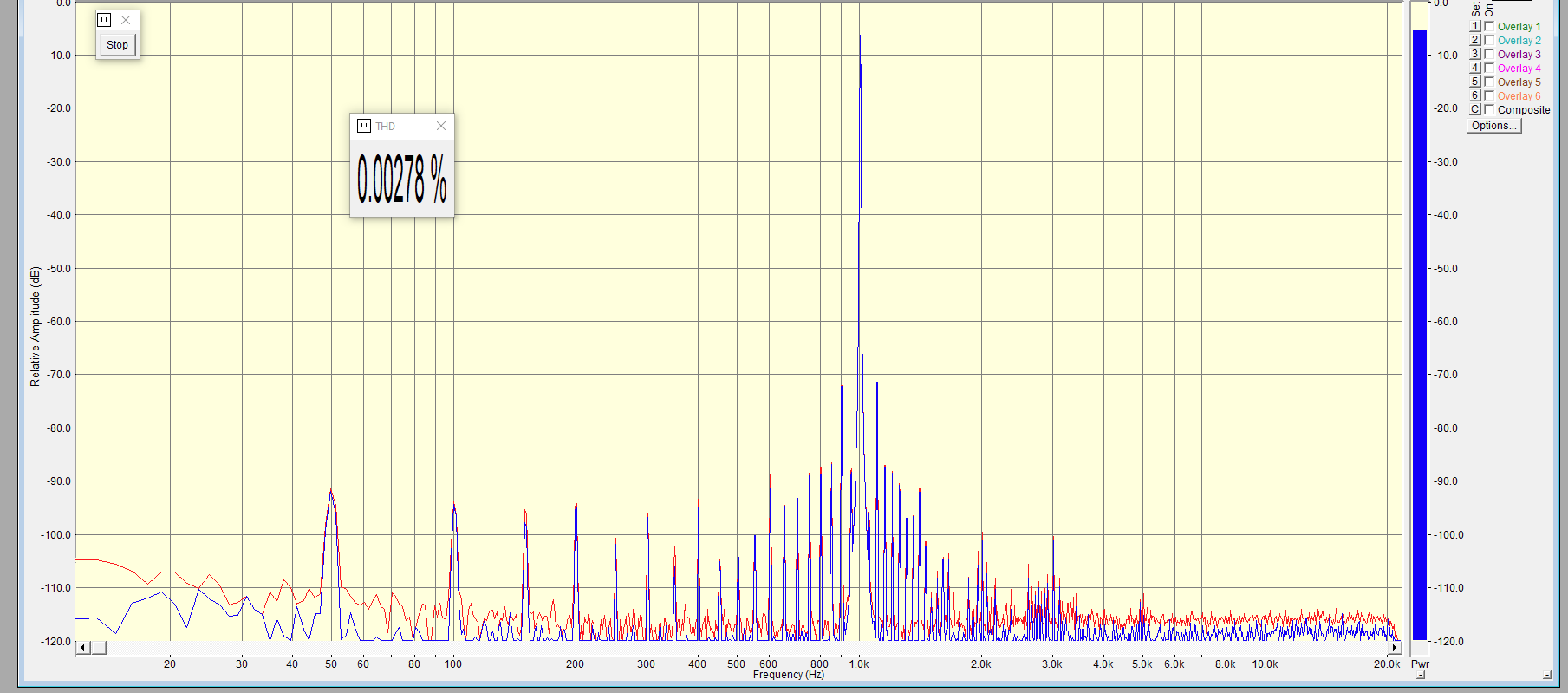The width and height of the screenshot is (1568, 693).
Task: Open the overlay Options dialog
Action: pyautogui.click(x=1493, y=126)
